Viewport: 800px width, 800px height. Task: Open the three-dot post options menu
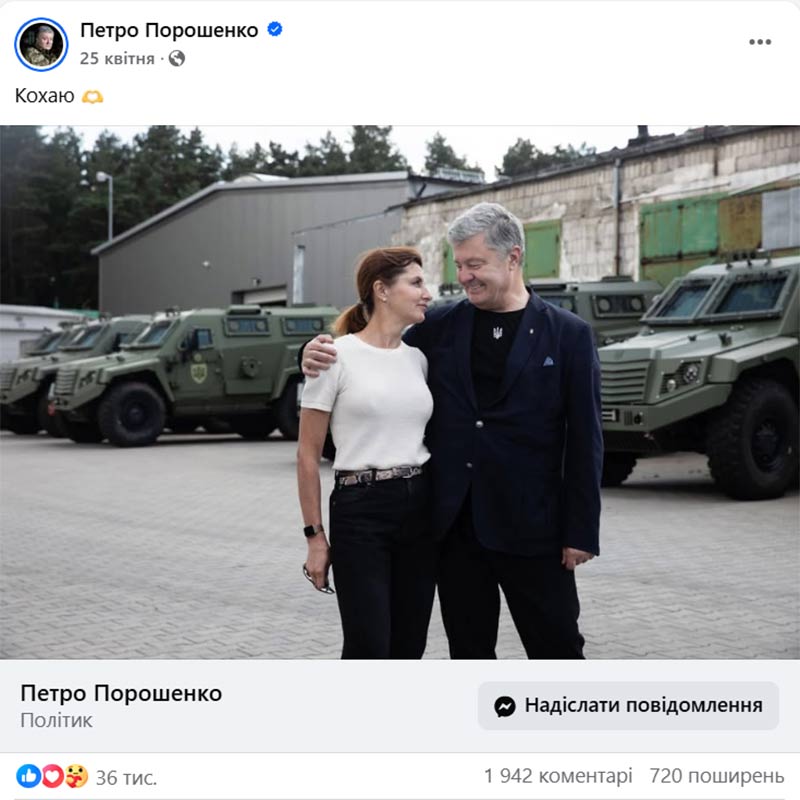(x=760, y=42)
